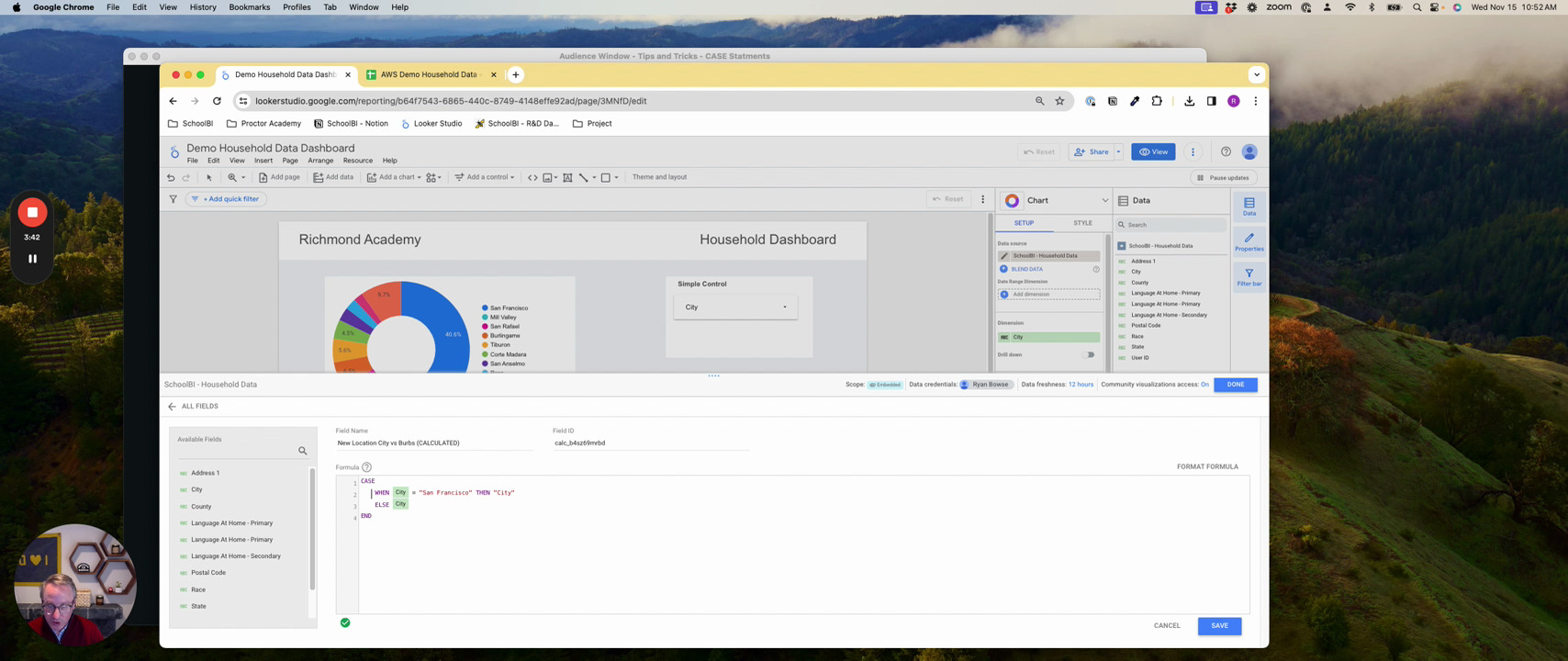Click the ALL FIELDS back arrow
The image size is (1568, 661).
click(172, 406)
